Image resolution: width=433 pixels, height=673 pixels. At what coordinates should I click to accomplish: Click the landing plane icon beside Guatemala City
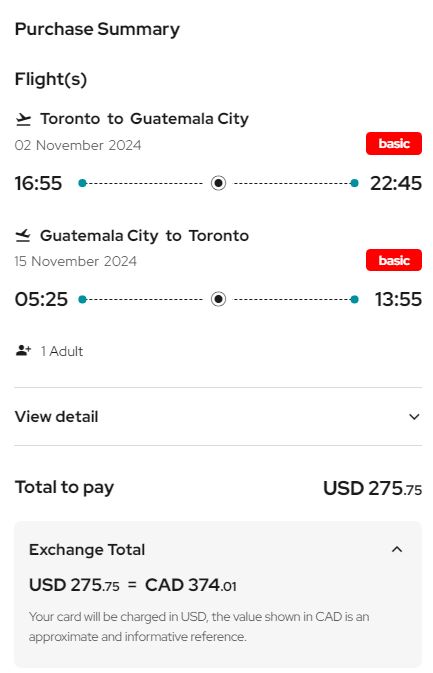[x=23, y=236]
